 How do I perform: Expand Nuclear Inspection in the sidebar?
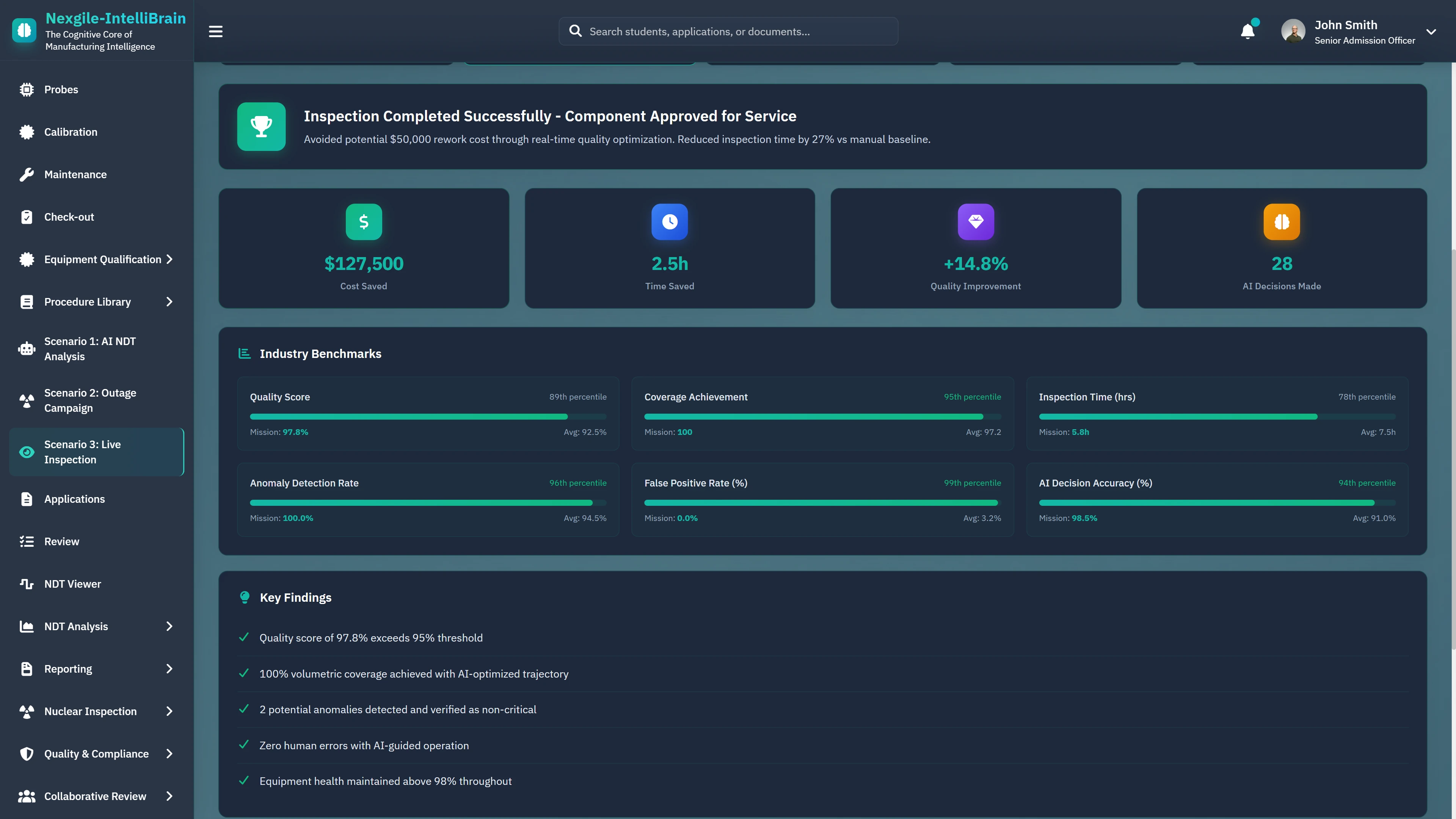[91, 711]
